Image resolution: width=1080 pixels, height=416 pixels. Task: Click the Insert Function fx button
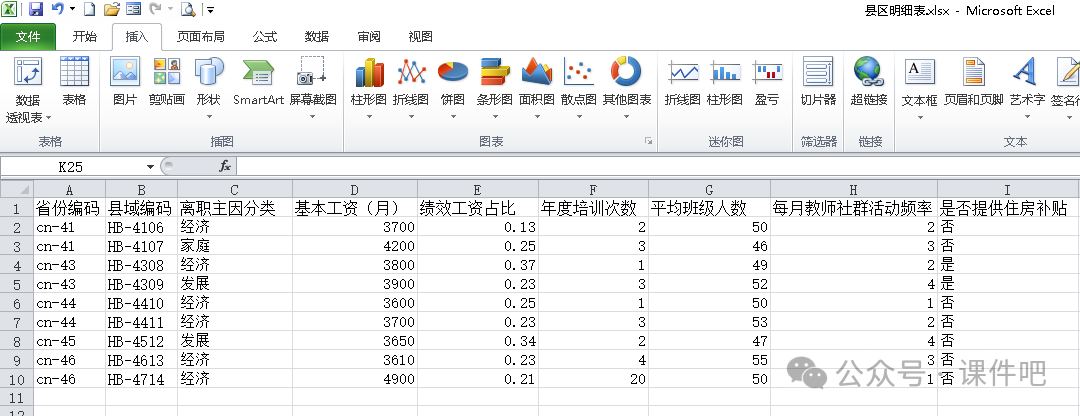(x=225, y=166)
